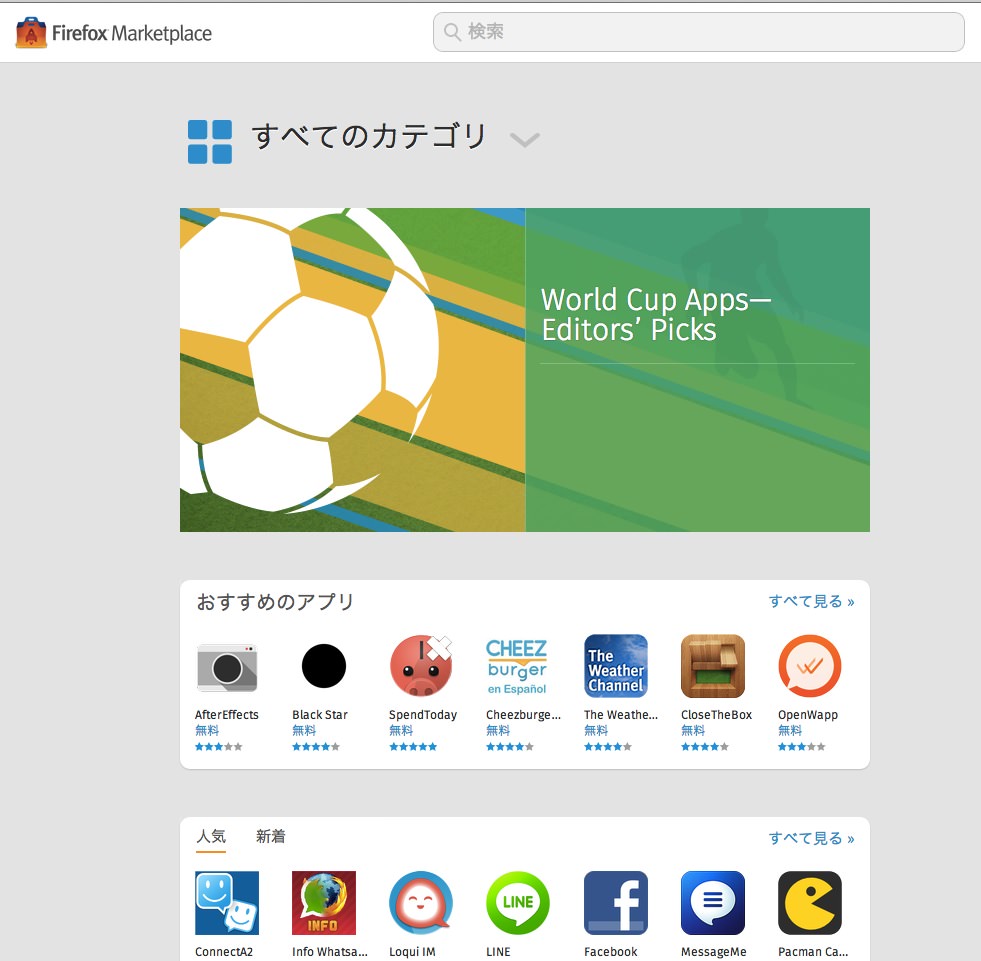Viewport: 981px width, 961px height.
Task: Click the blue category grid icon
Action: point(210,142)
